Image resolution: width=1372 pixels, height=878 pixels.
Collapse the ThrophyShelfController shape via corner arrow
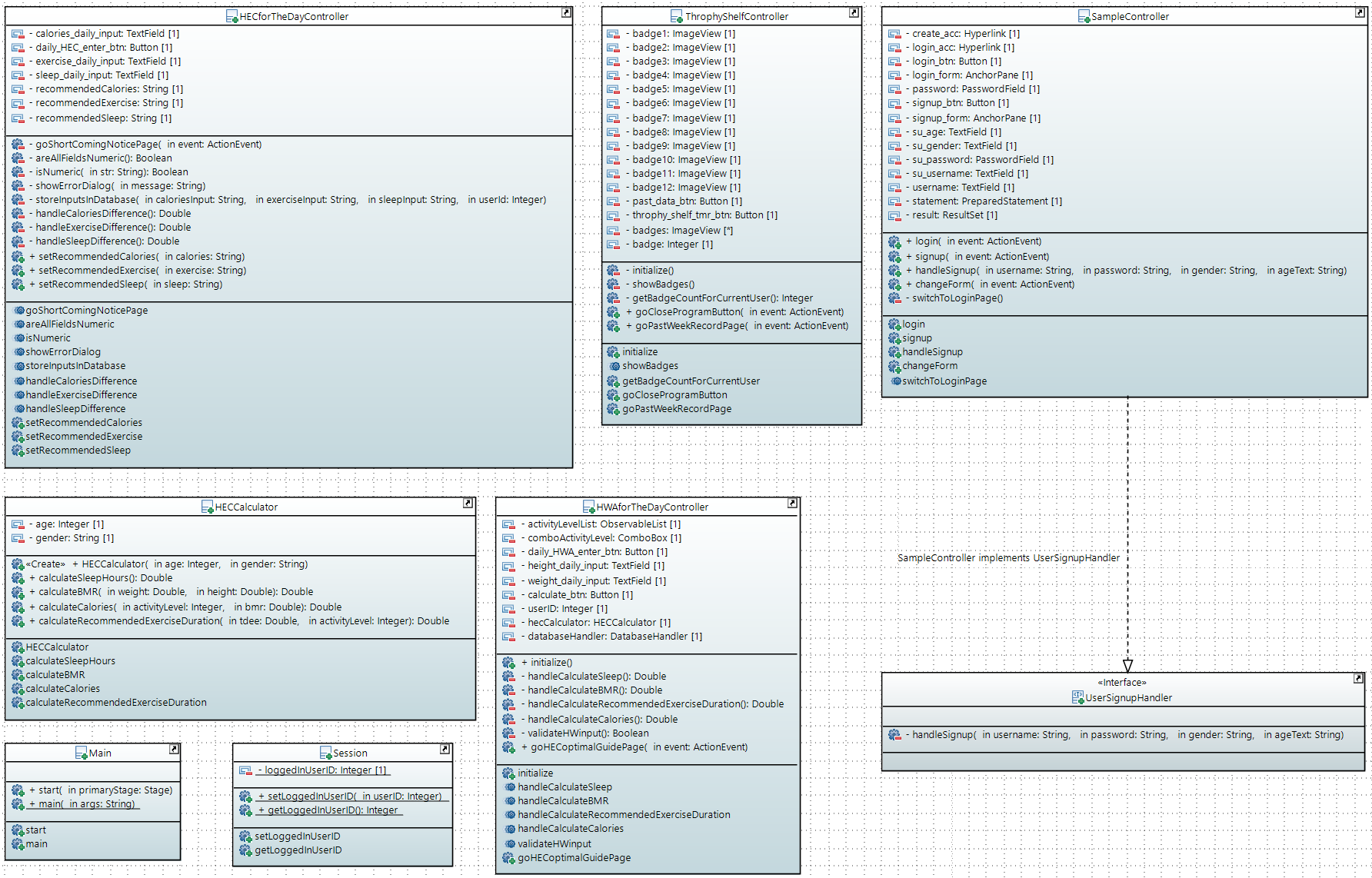pyautogui.click(x=854, y=13)
